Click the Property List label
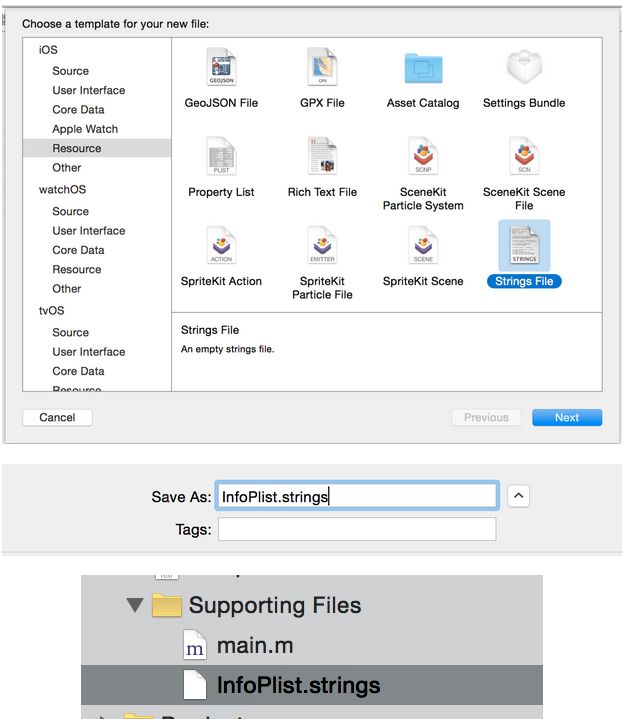 tap(221, 192)
